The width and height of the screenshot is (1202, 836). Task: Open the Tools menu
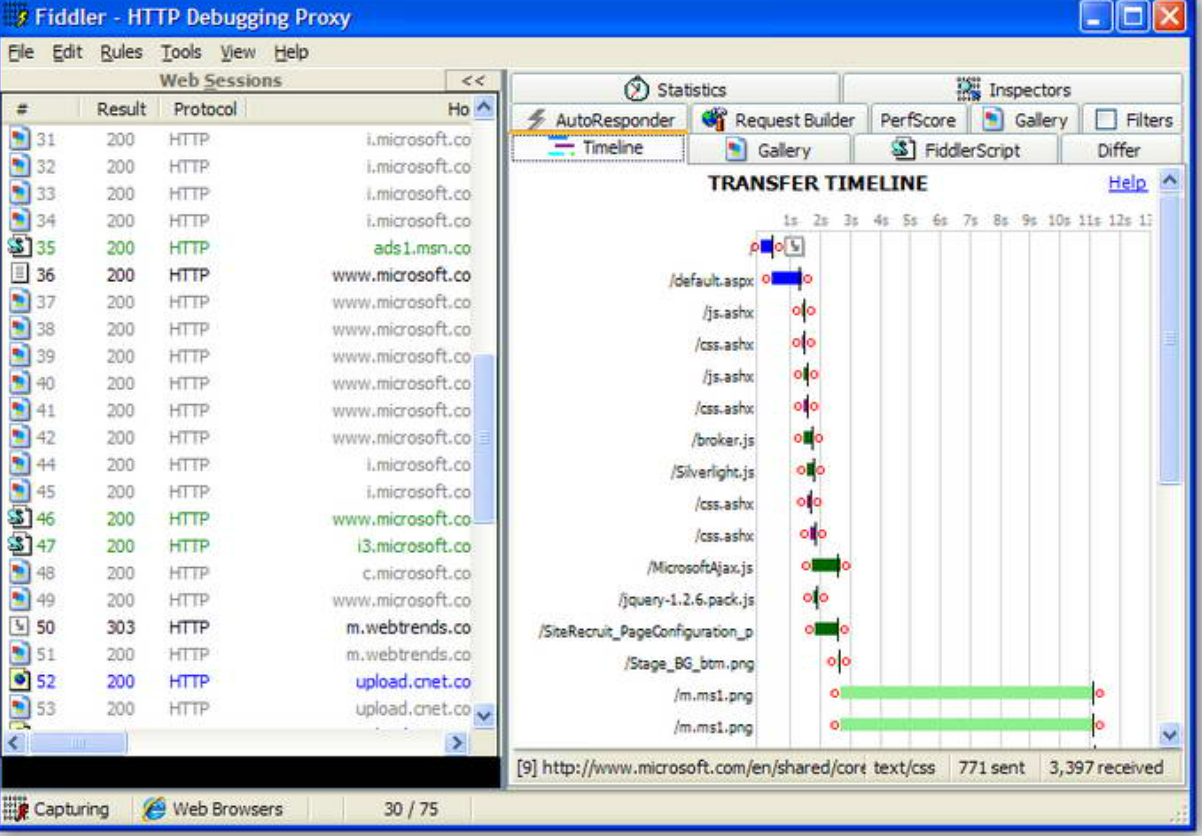point(181,52)
